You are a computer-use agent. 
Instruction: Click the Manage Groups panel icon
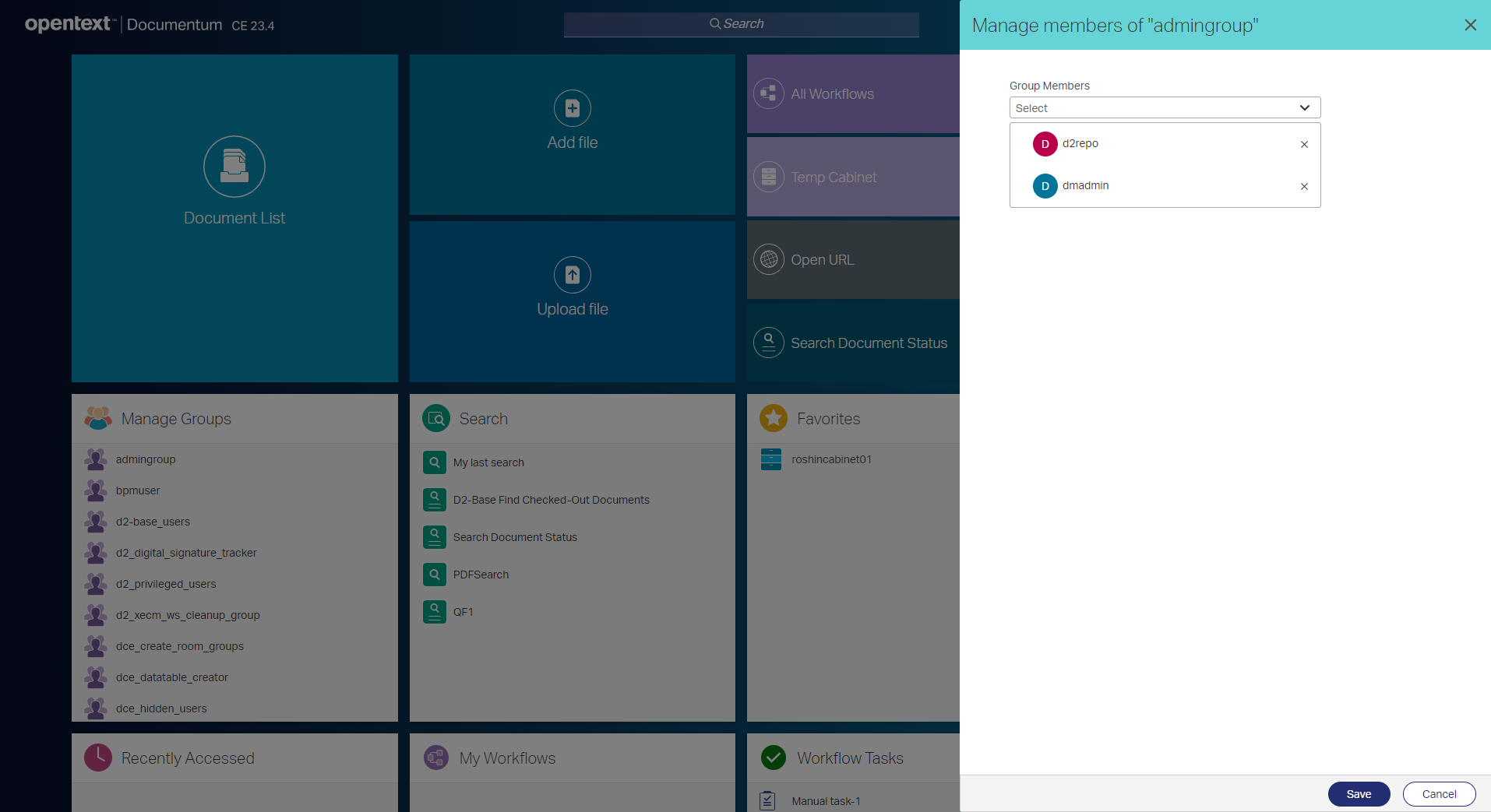click(x=97, y=417)
